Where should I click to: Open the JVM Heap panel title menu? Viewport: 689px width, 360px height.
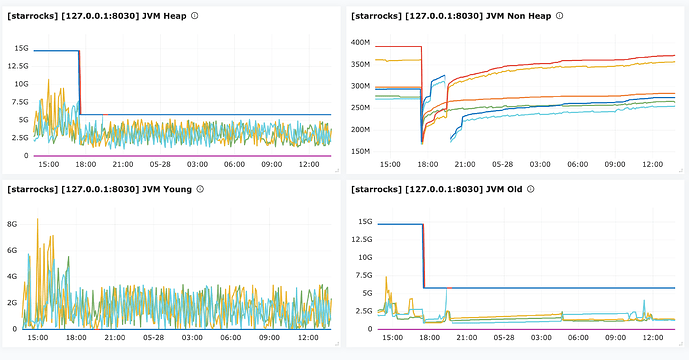tap(97, 16)
